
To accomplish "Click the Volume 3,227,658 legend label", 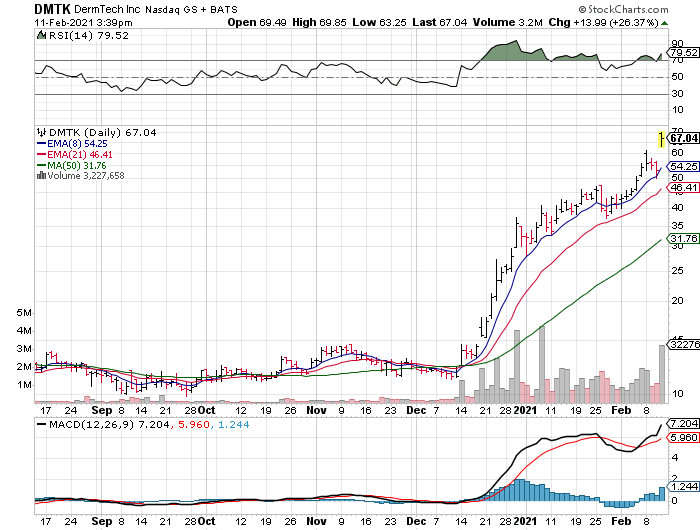I will point(86,175).
